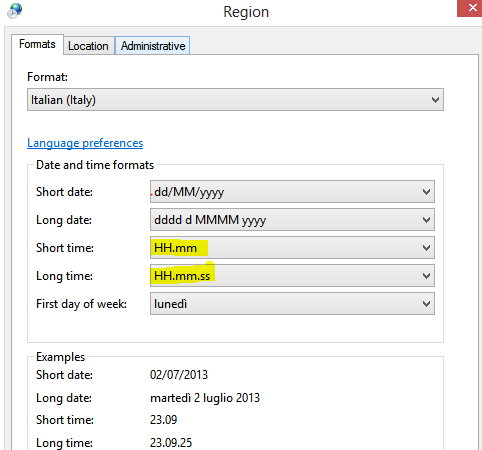Click example short date 02/07/2013

pyautogui.click(x=179, y=375)
